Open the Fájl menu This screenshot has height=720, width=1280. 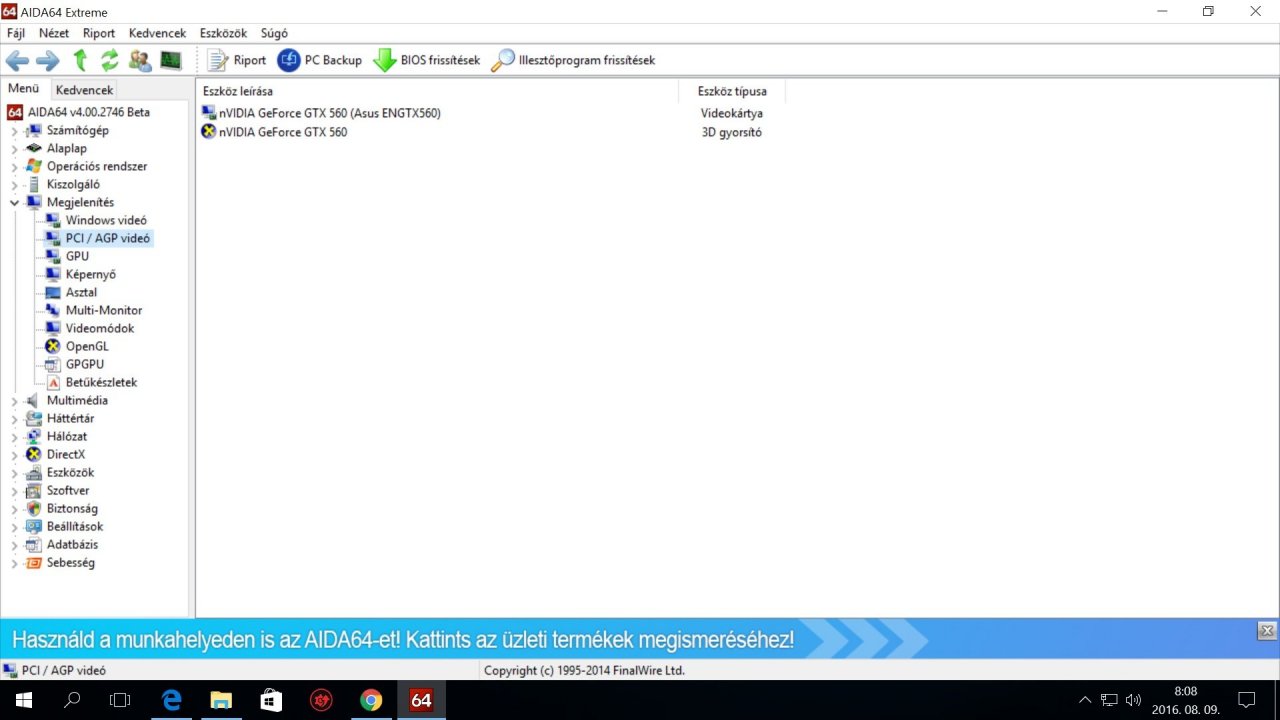pos(16,33)
